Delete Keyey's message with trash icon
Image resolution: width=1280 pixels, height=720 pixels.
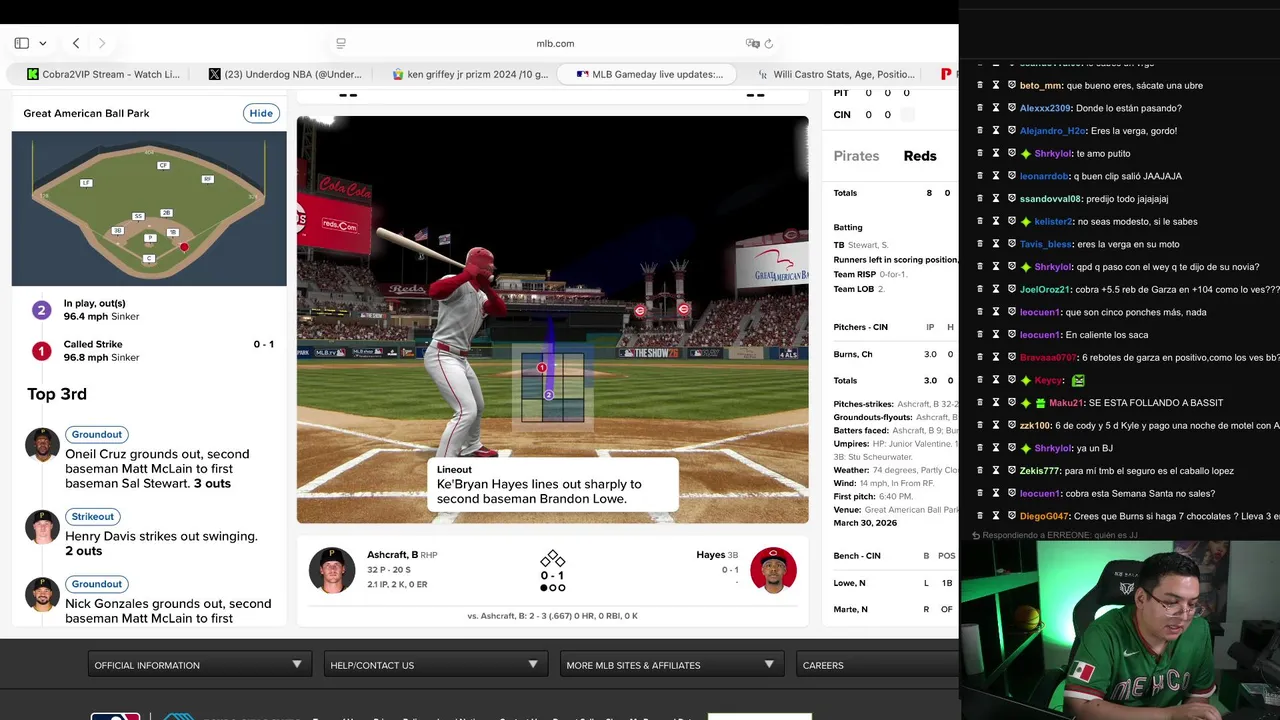pyautogui.click(x=980, y=380)
